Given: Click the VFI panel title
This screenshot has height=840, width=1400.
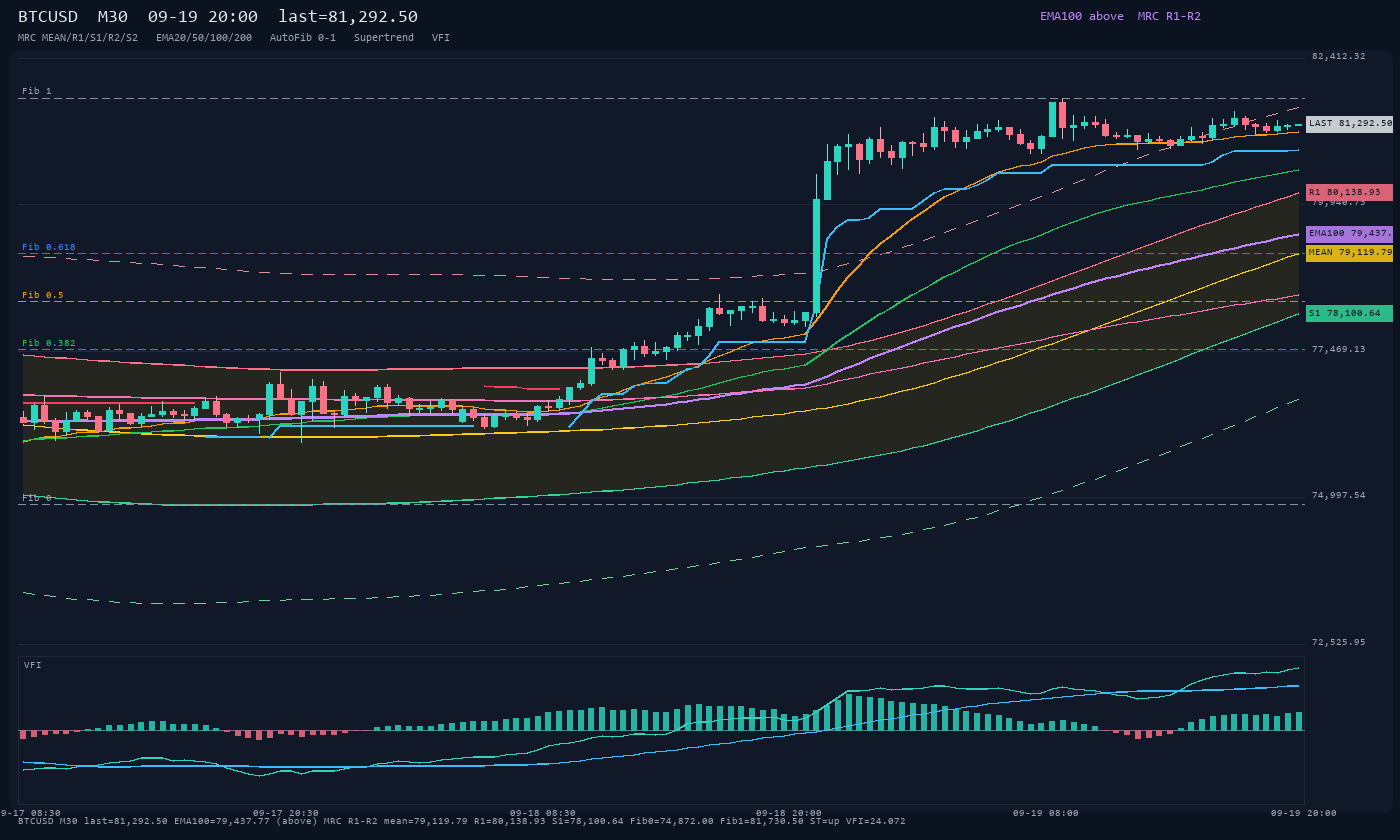Looking at the screenshot, I should coord(33,665).
